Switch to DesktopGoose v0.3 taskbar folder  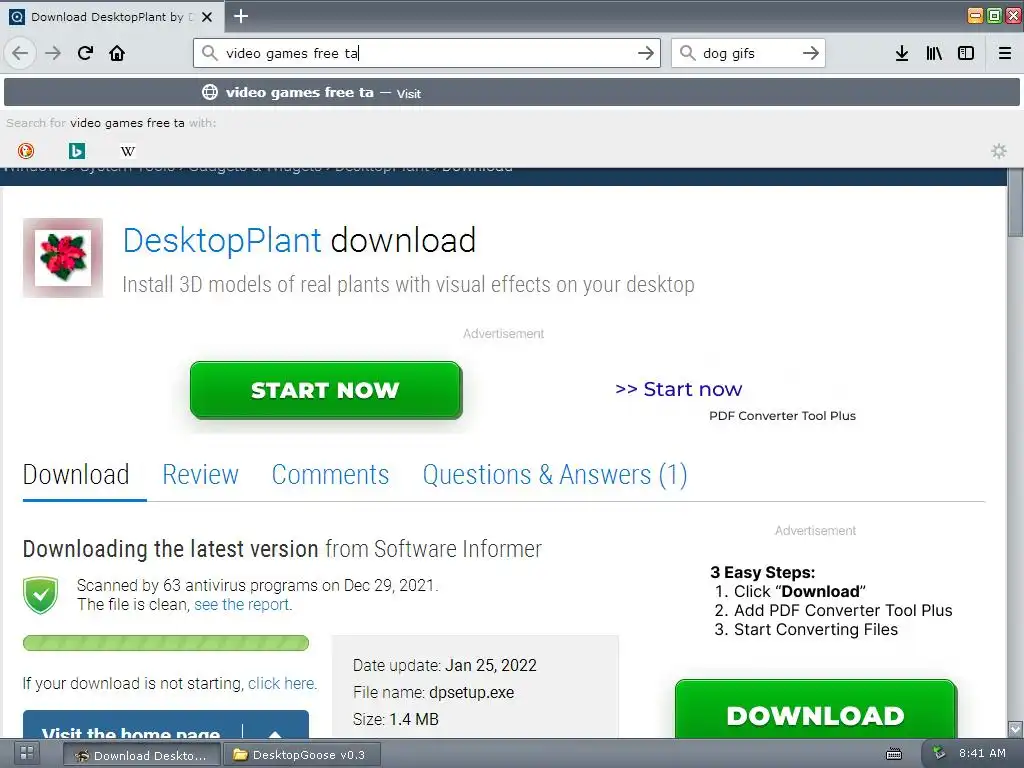301,755
